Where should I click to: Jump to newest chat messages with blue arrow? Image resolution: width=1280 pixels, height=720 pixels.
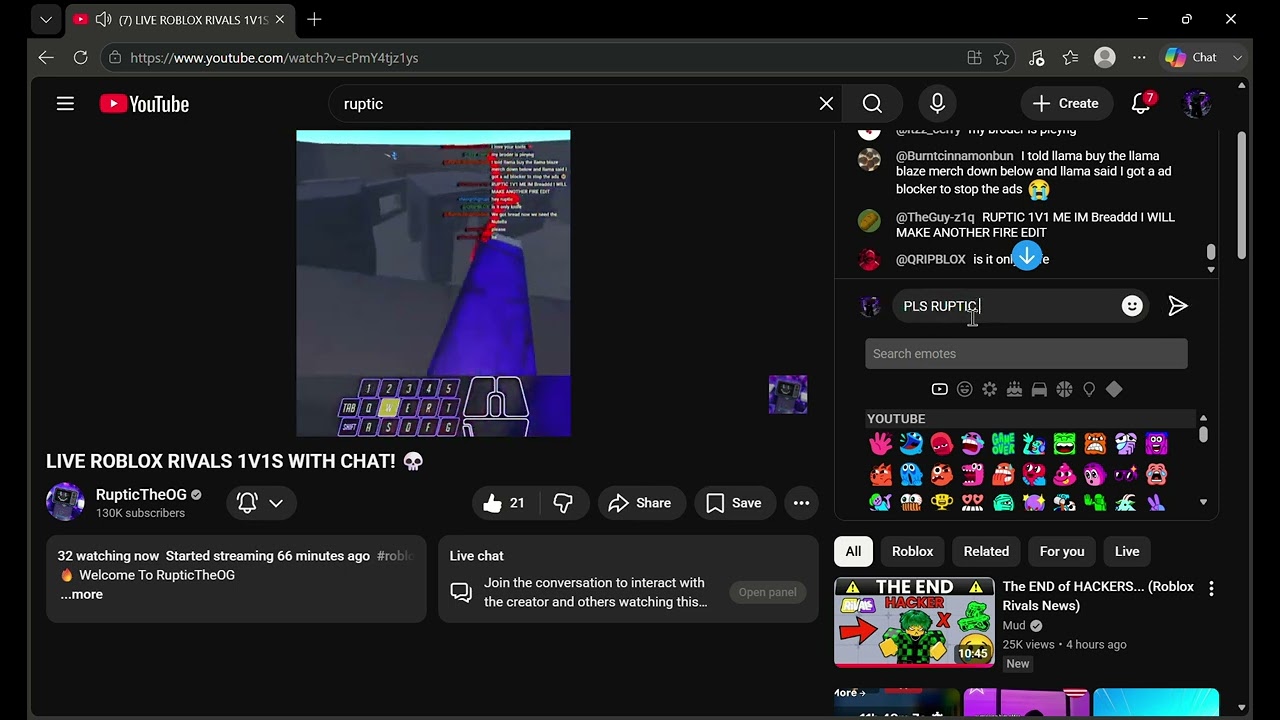[1026, 255]
